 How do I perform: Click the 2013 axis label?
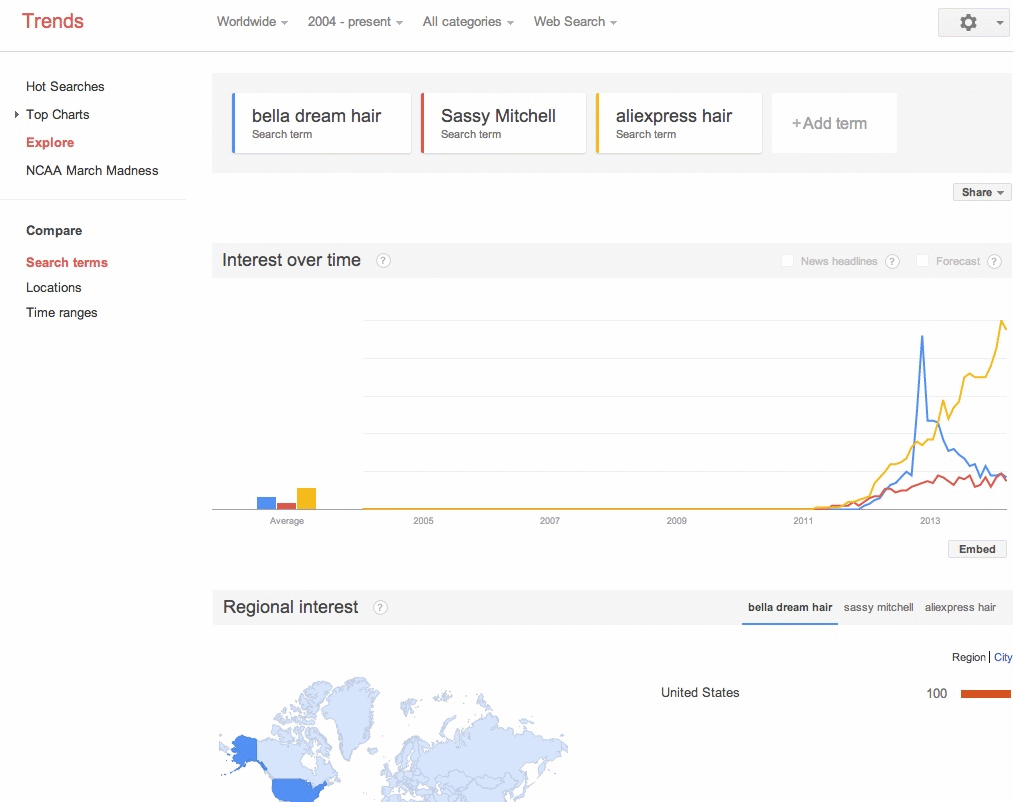pos(930,521)
